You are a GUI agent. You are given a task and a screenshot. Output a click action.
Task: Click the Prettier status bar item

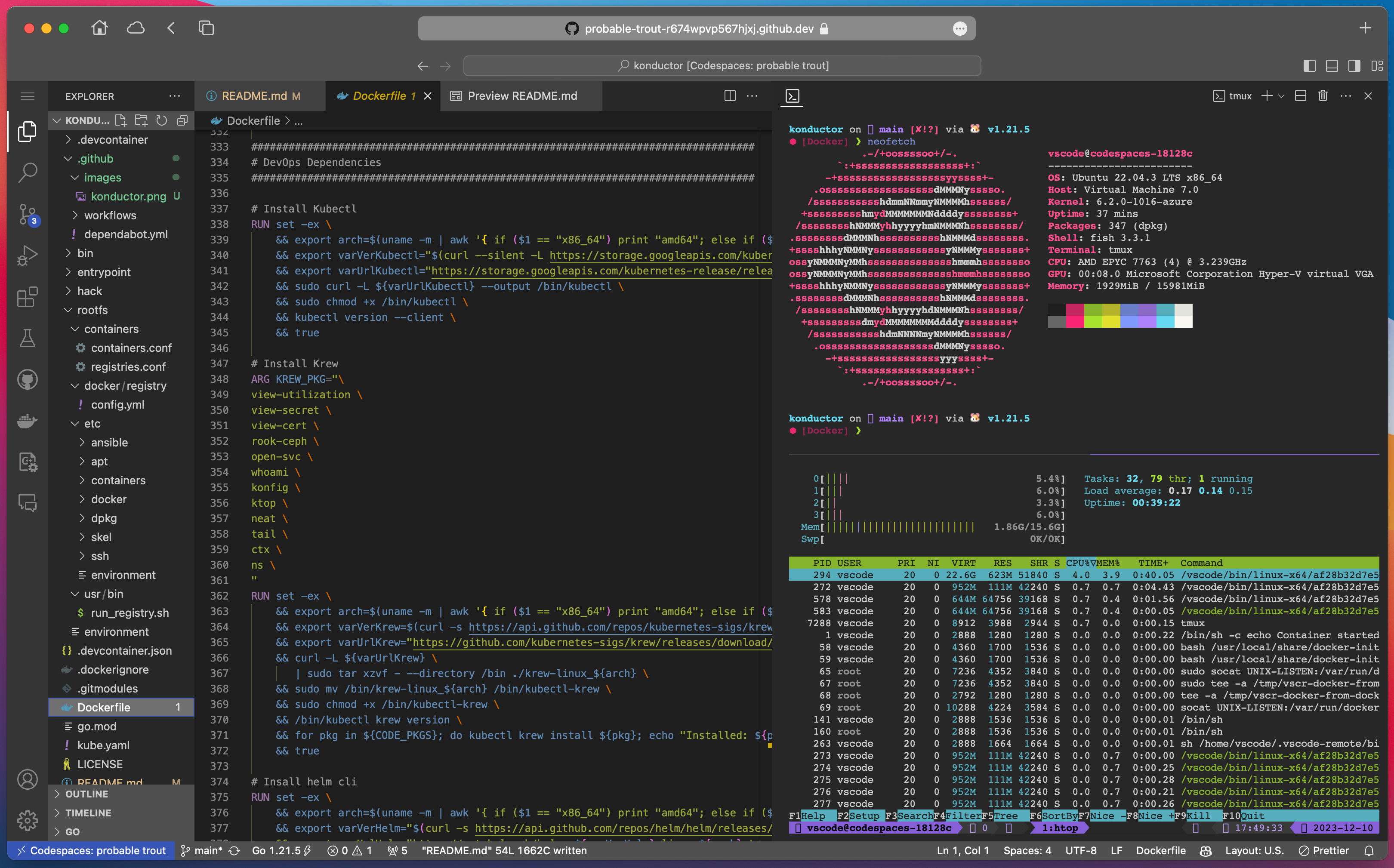(x=1323, y=851)
